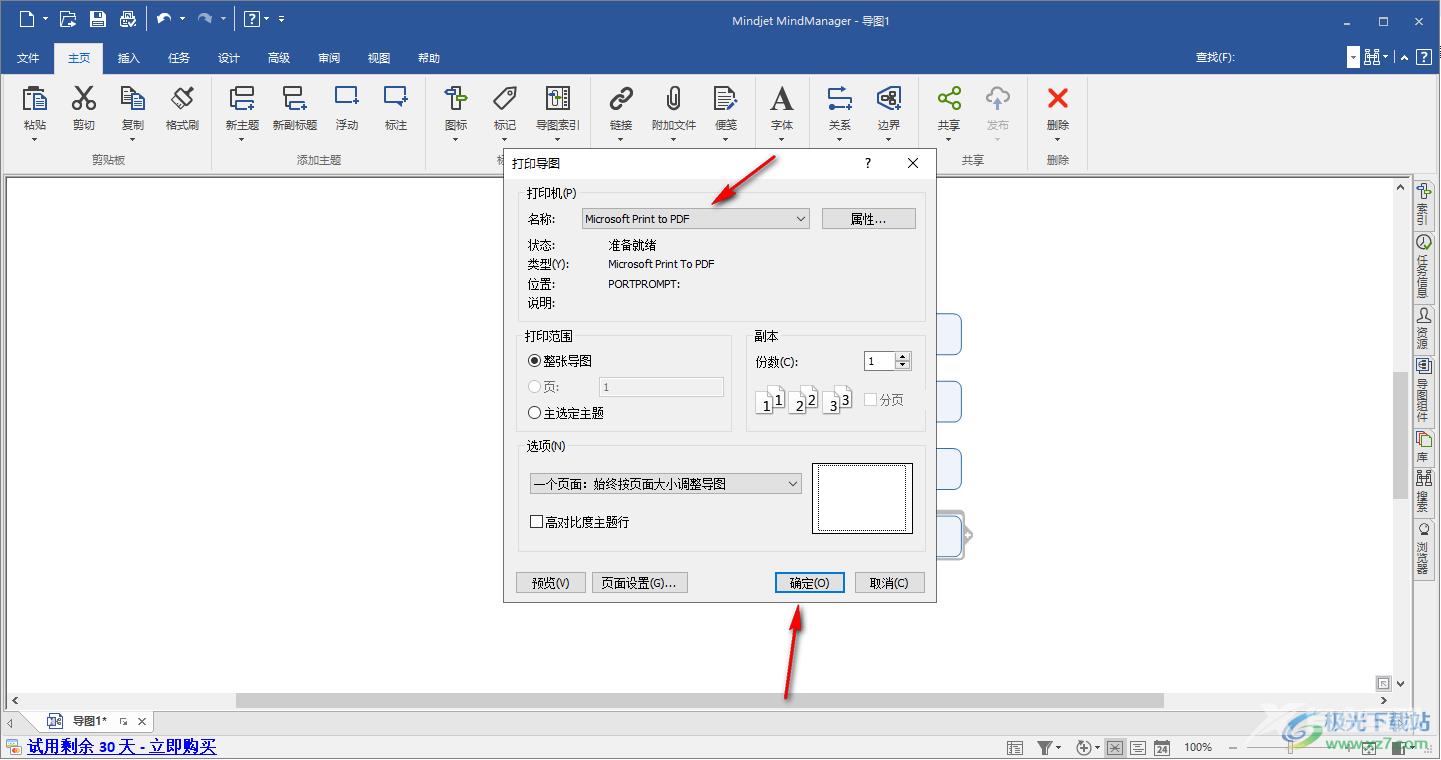Click the Print icon in quick access toolbar
The image size is (1441, 760).
(x=127, y=19)
